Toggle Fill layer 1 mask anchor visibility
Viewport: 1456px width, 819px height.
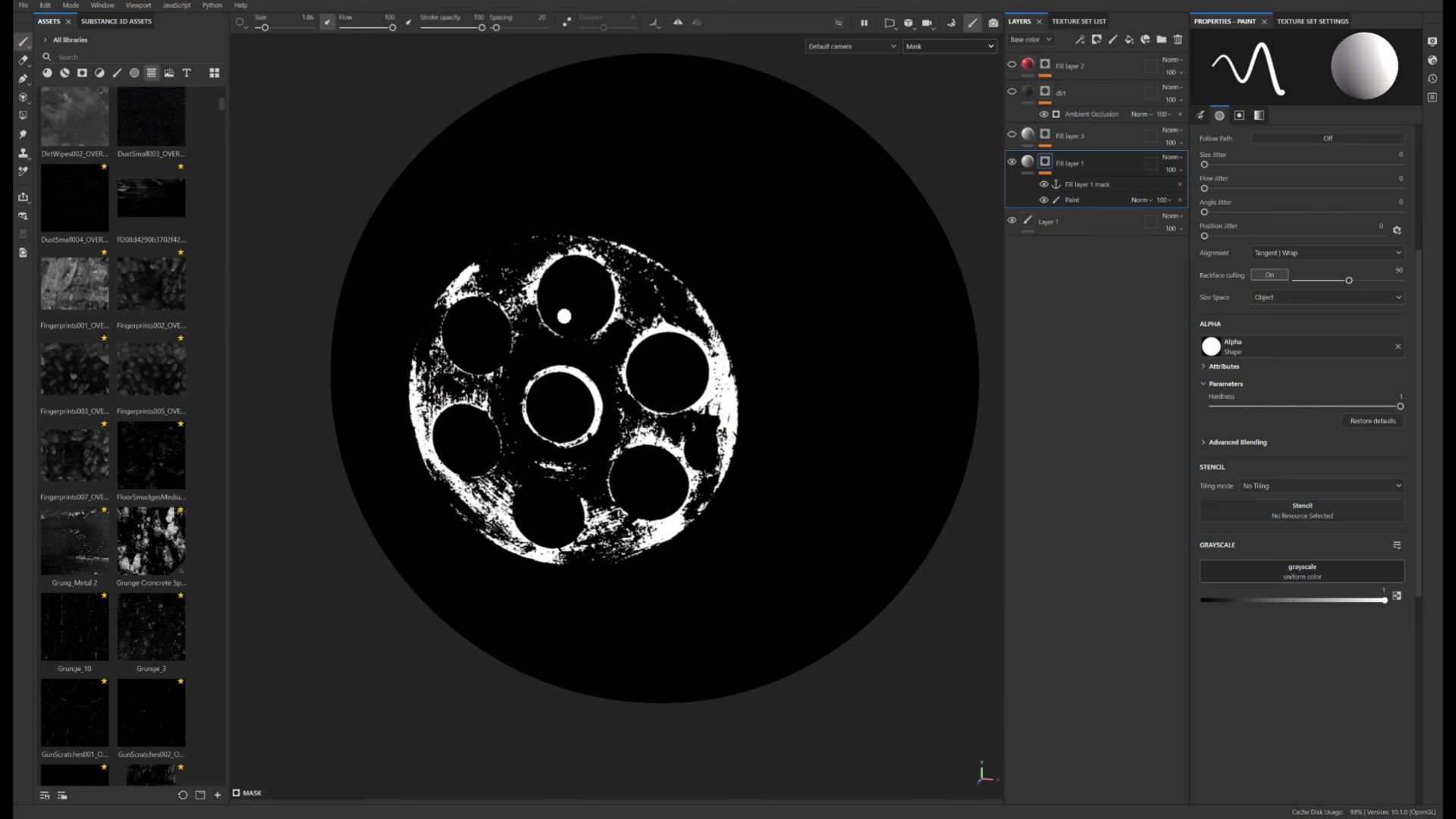[x=1043, y=184]
